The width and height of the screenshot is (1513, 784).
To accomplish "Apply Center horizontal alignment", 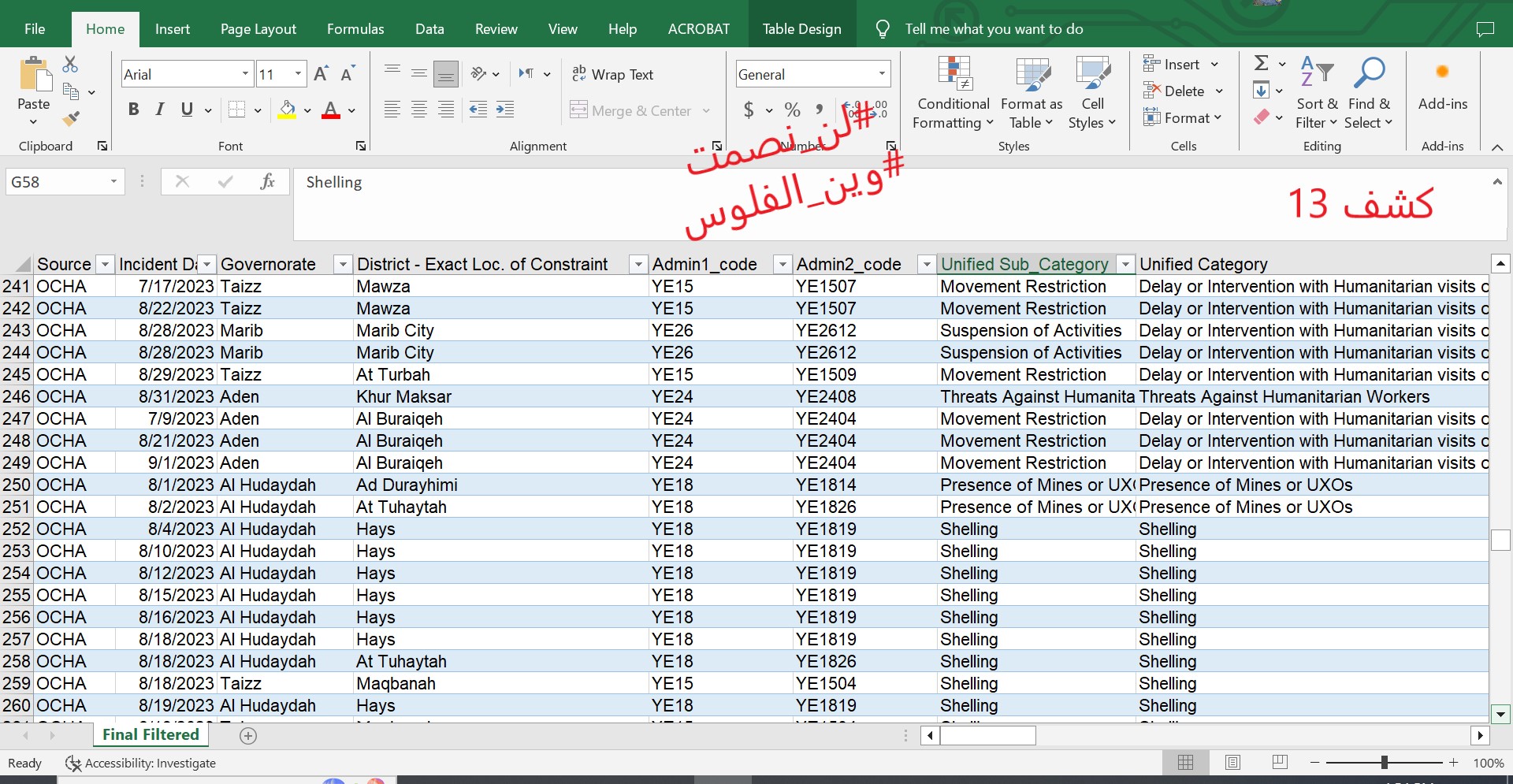I will (419, 110).
